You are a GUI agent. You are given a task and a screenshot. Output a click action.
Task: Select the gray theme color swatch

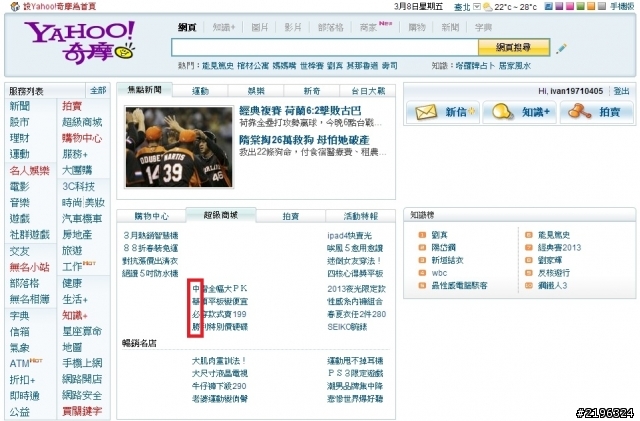(601, 6)
